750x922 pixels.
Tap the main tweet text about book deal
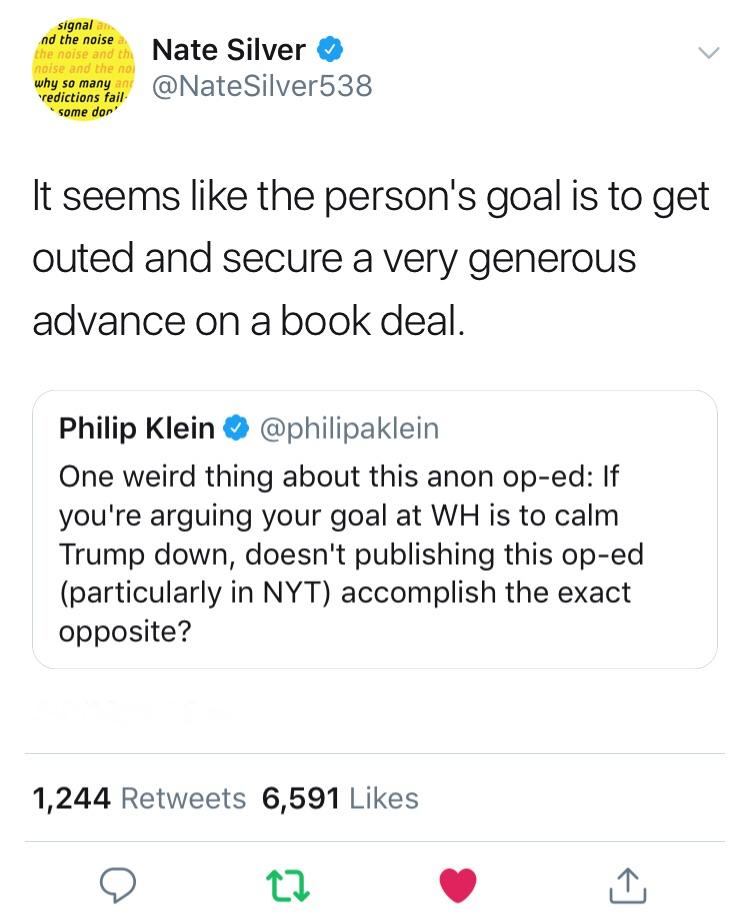[x=370, y=258]
